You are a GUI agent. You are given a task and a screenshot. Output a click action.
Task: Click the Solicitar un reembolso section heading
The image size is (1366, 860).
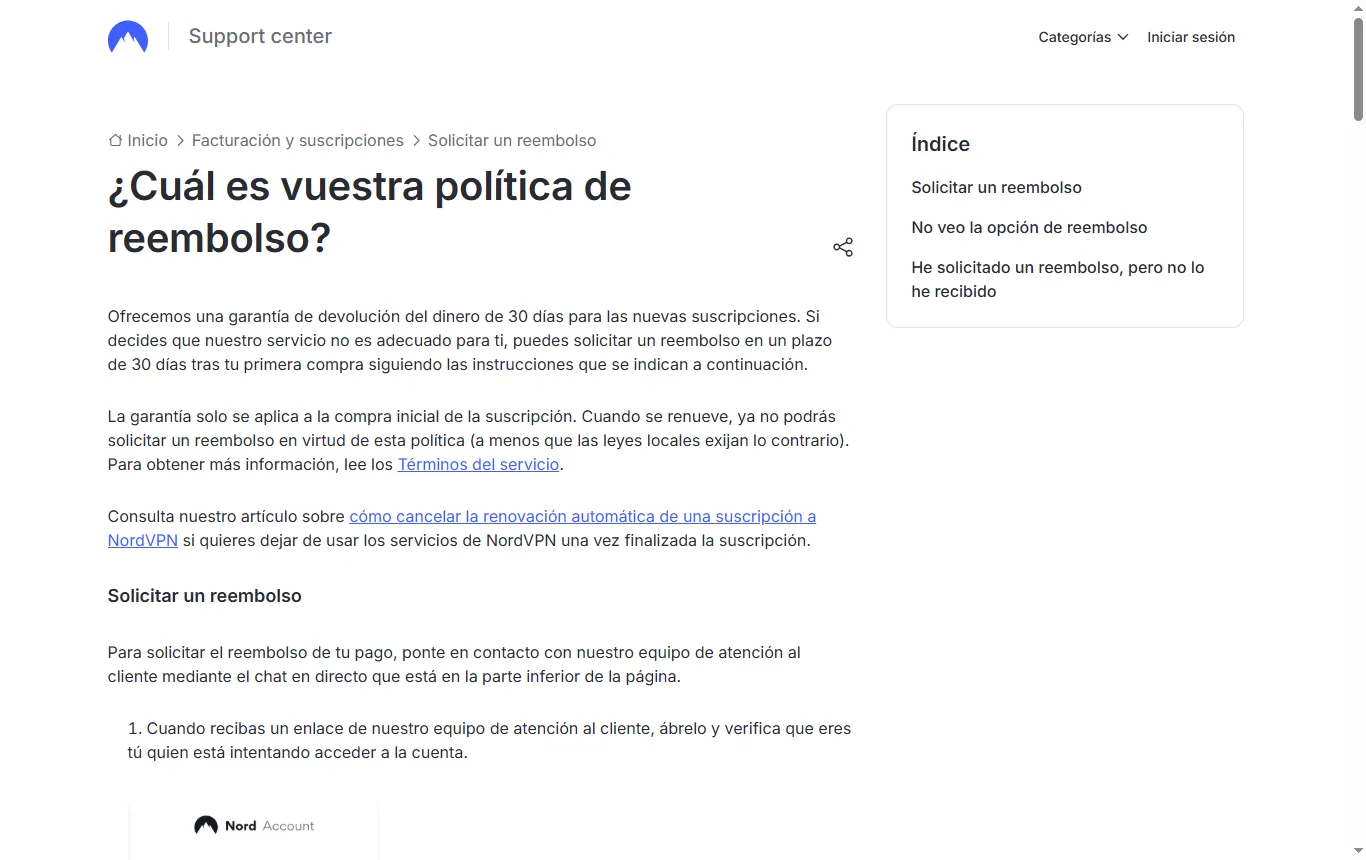pos(205,596)
